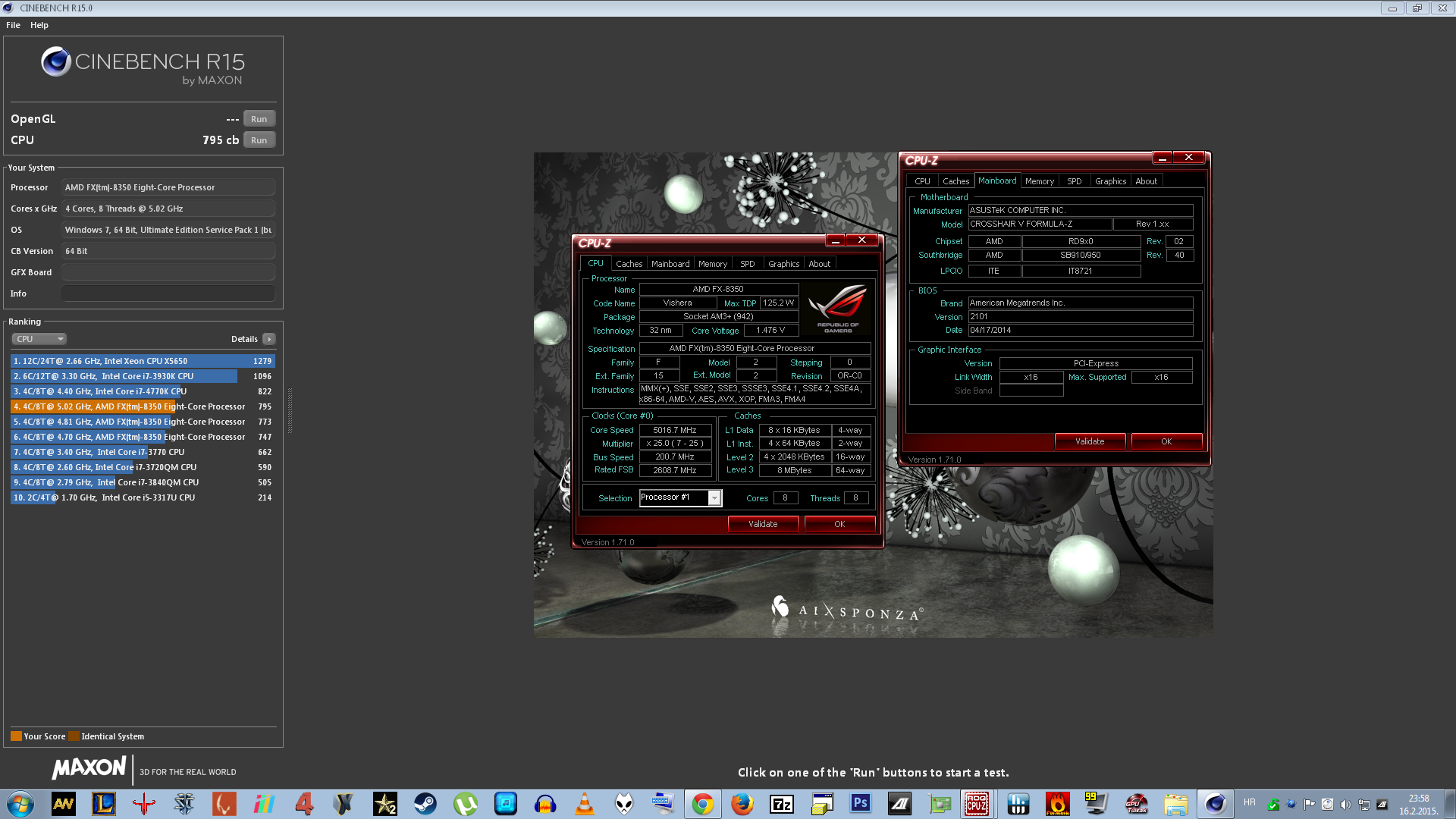This screenshot has height=819, width=1456.
Task: Select Core i7-3930K ranking row
Action: [143, 376]
